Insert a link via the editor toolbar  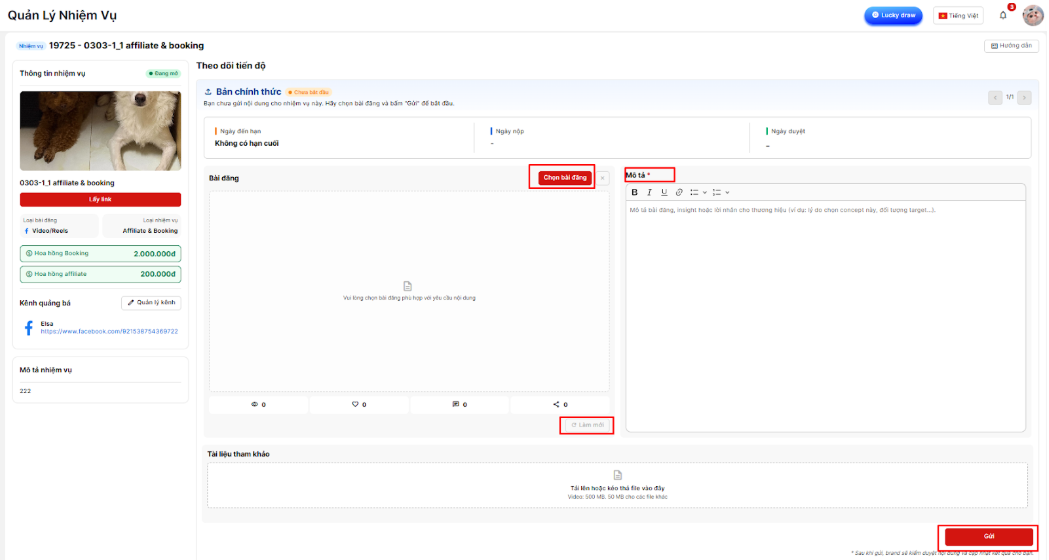pyautogui.click(x=679, y=192)
